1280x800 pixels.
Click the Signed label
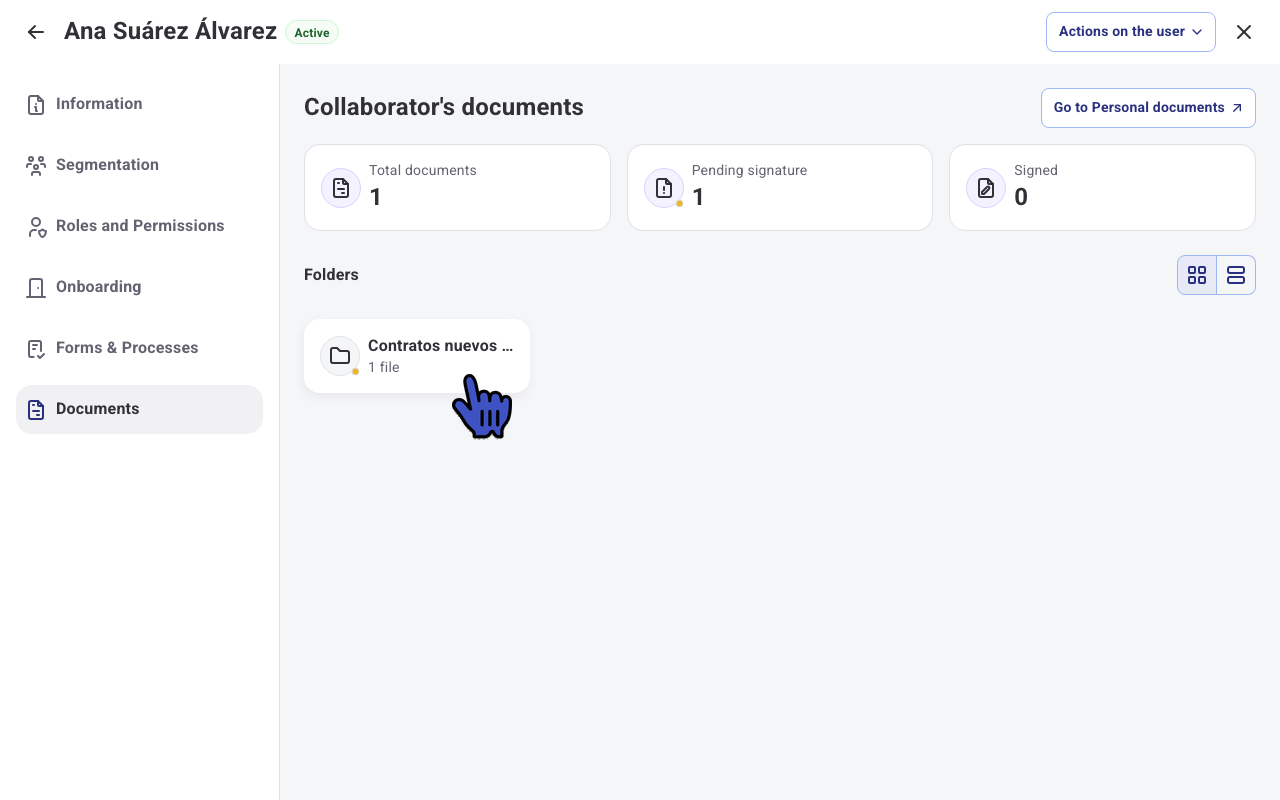click(x=1036, y=170)
